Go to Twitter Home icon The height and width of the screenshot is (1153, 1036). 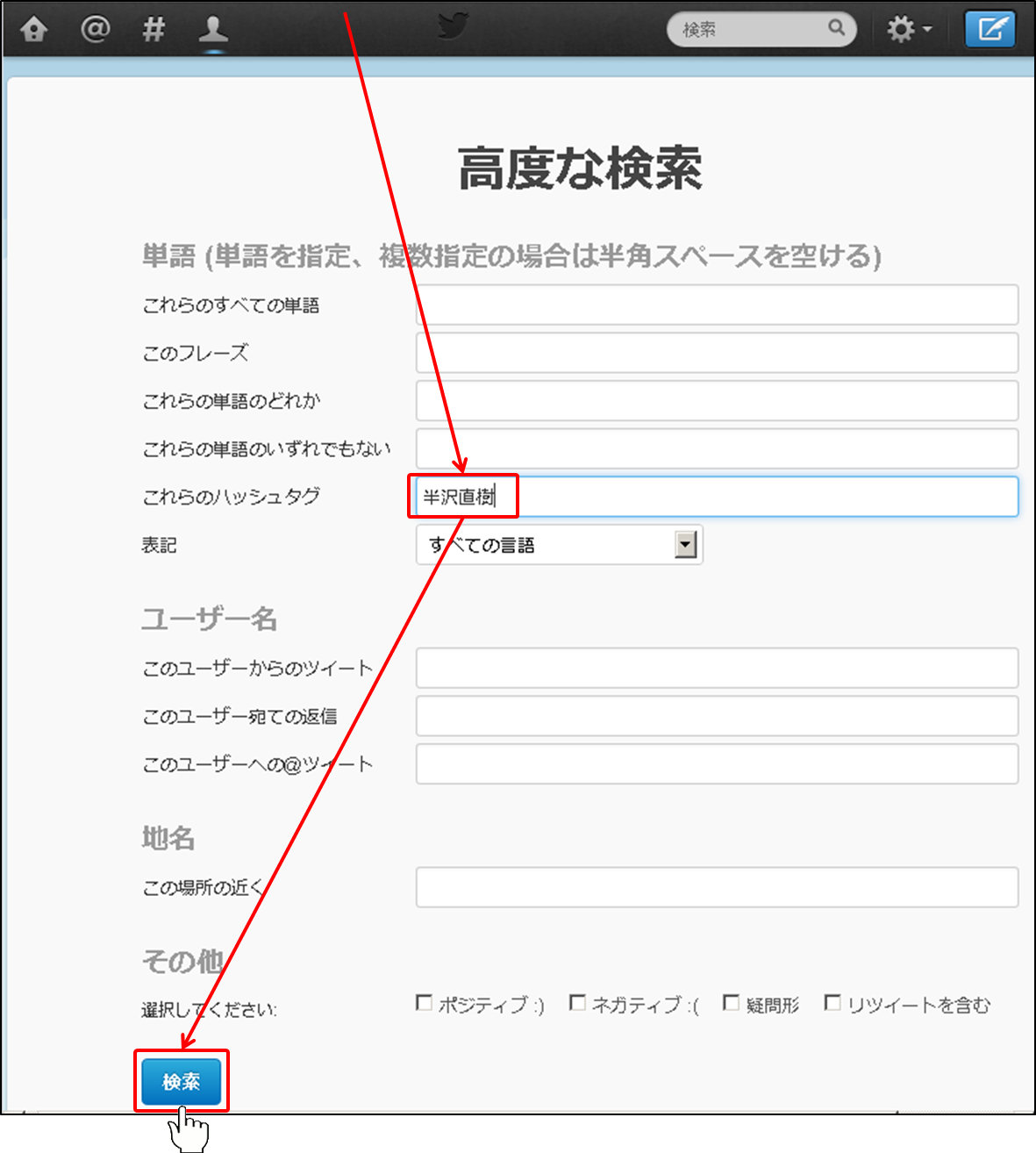33,30
